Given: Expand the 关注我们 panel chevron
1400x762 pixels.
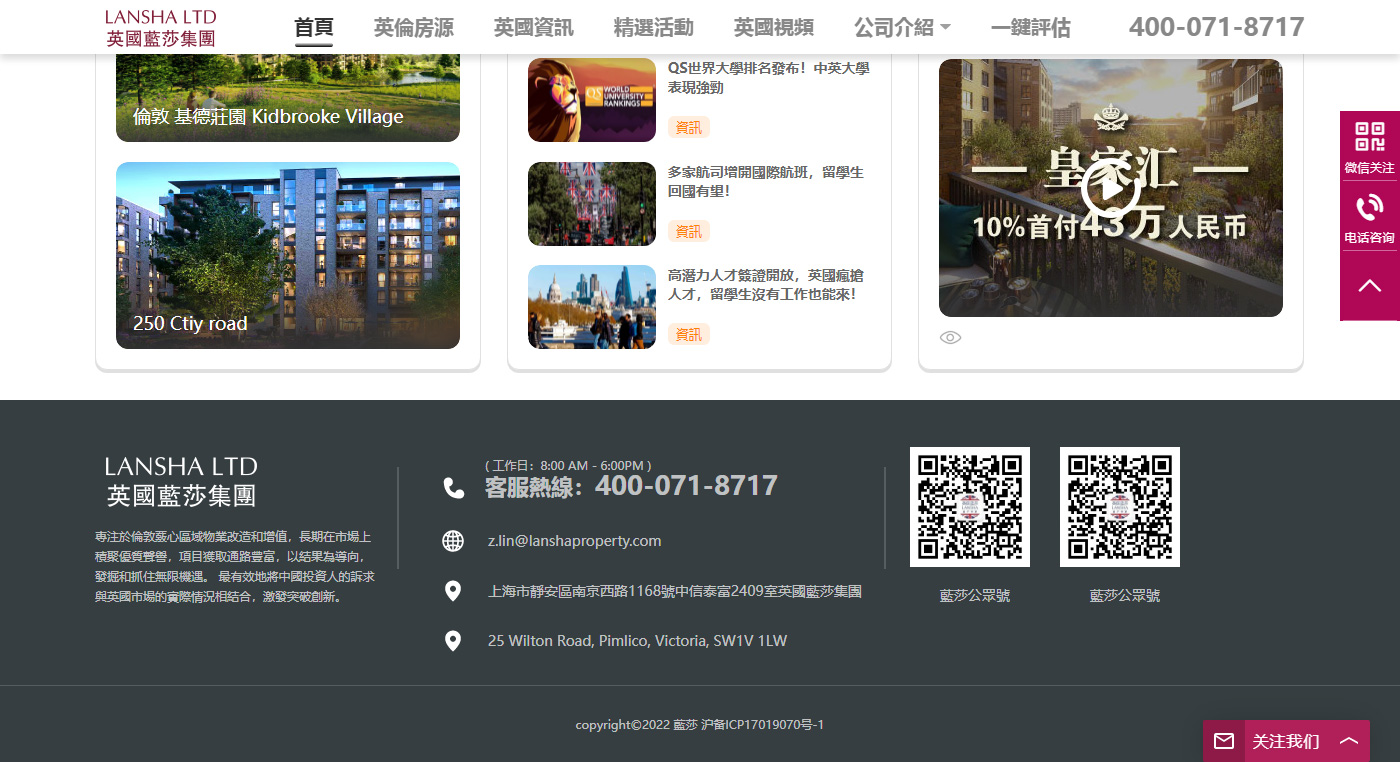Looking at the screenshot, I should tap(1349, 741).
